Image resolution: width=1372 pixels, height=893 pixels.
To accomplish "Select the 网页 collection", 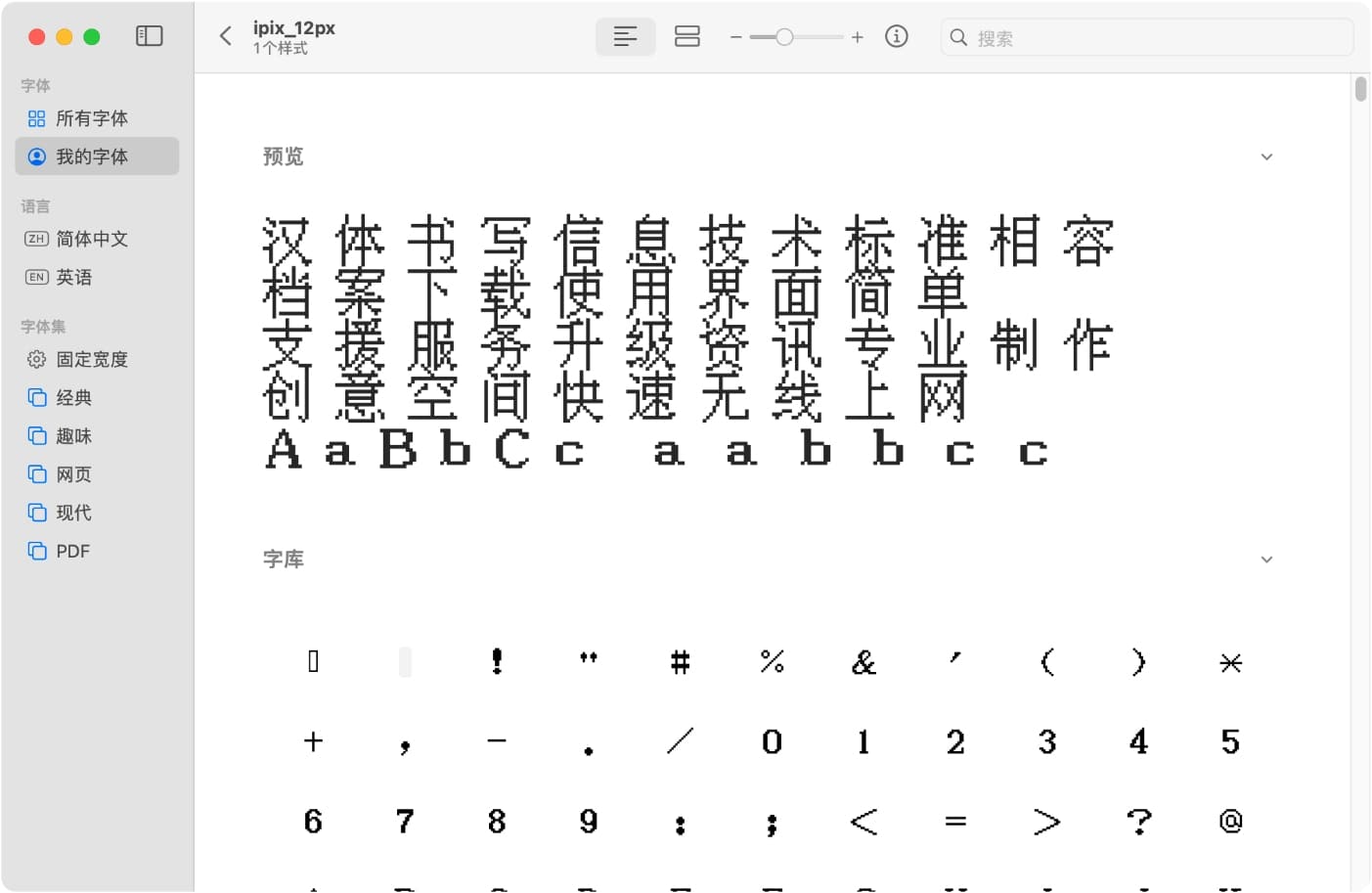I will (74, 474).
